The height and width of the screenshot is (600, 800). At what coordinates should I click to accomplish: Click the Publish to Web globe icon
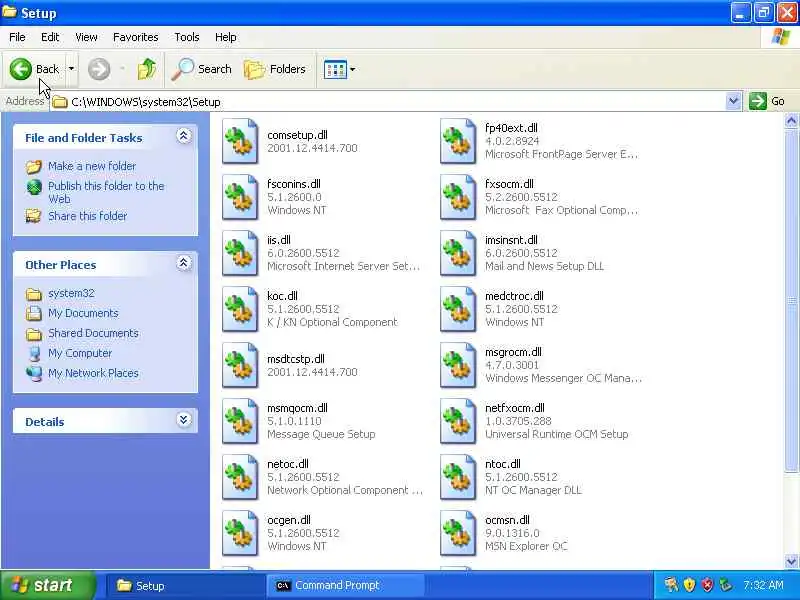[x=34, y=187]
